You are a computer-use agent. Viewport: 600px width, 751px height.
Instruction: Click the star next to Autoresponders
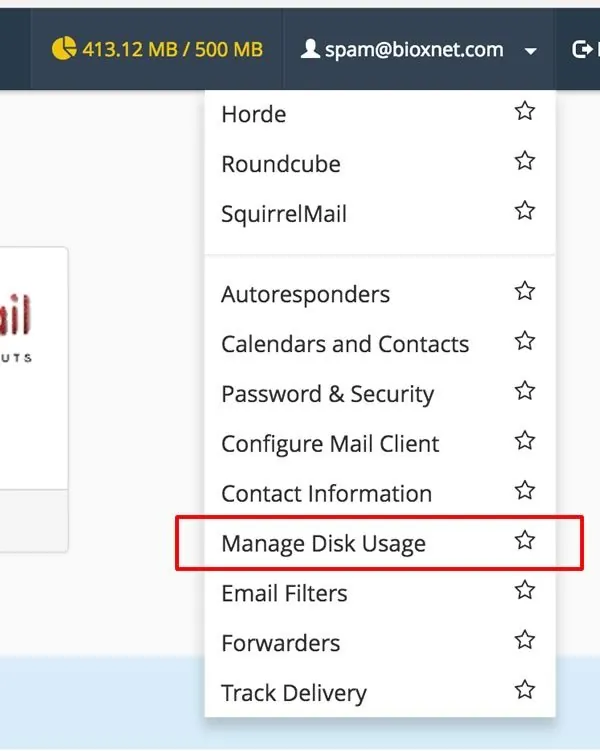coord(524,292)
